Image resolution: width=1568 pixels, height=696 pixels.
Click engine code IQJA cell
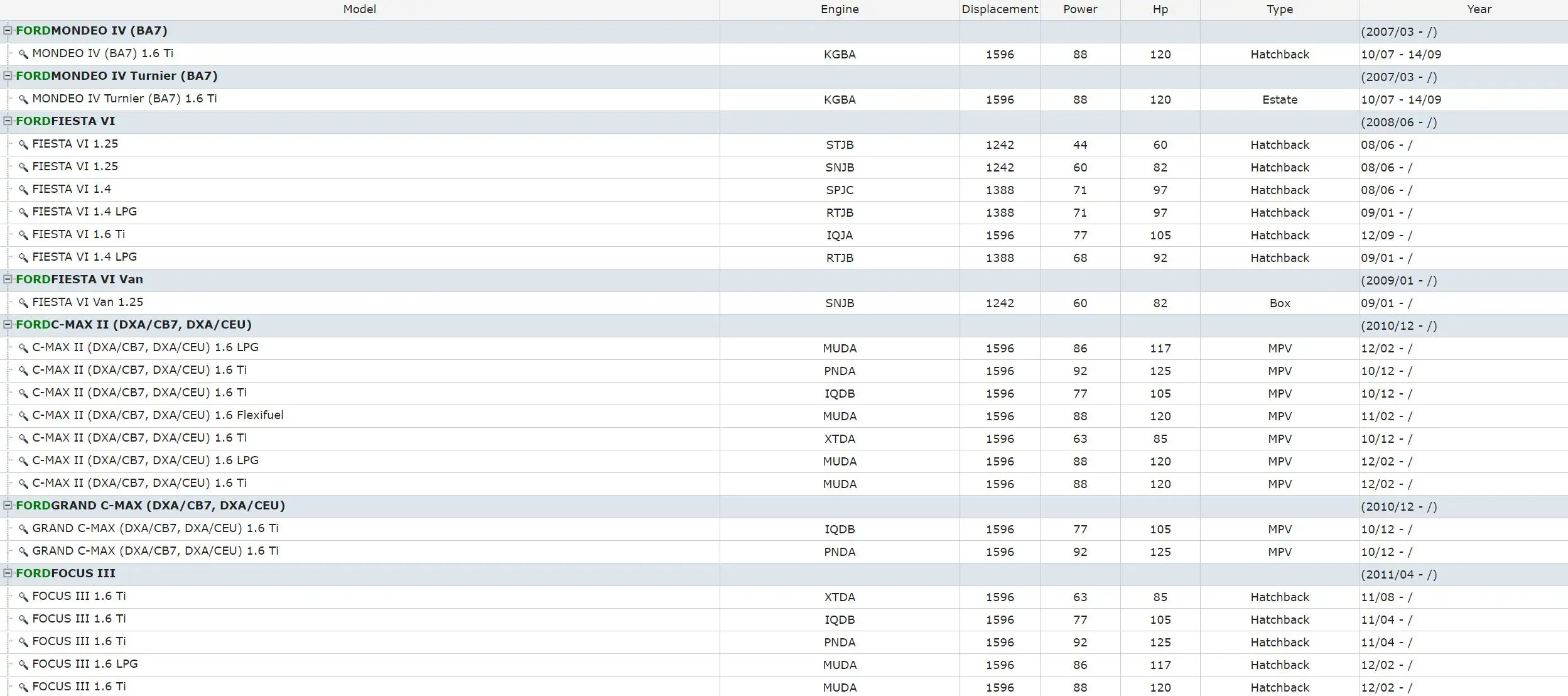(x=840, y=236)
